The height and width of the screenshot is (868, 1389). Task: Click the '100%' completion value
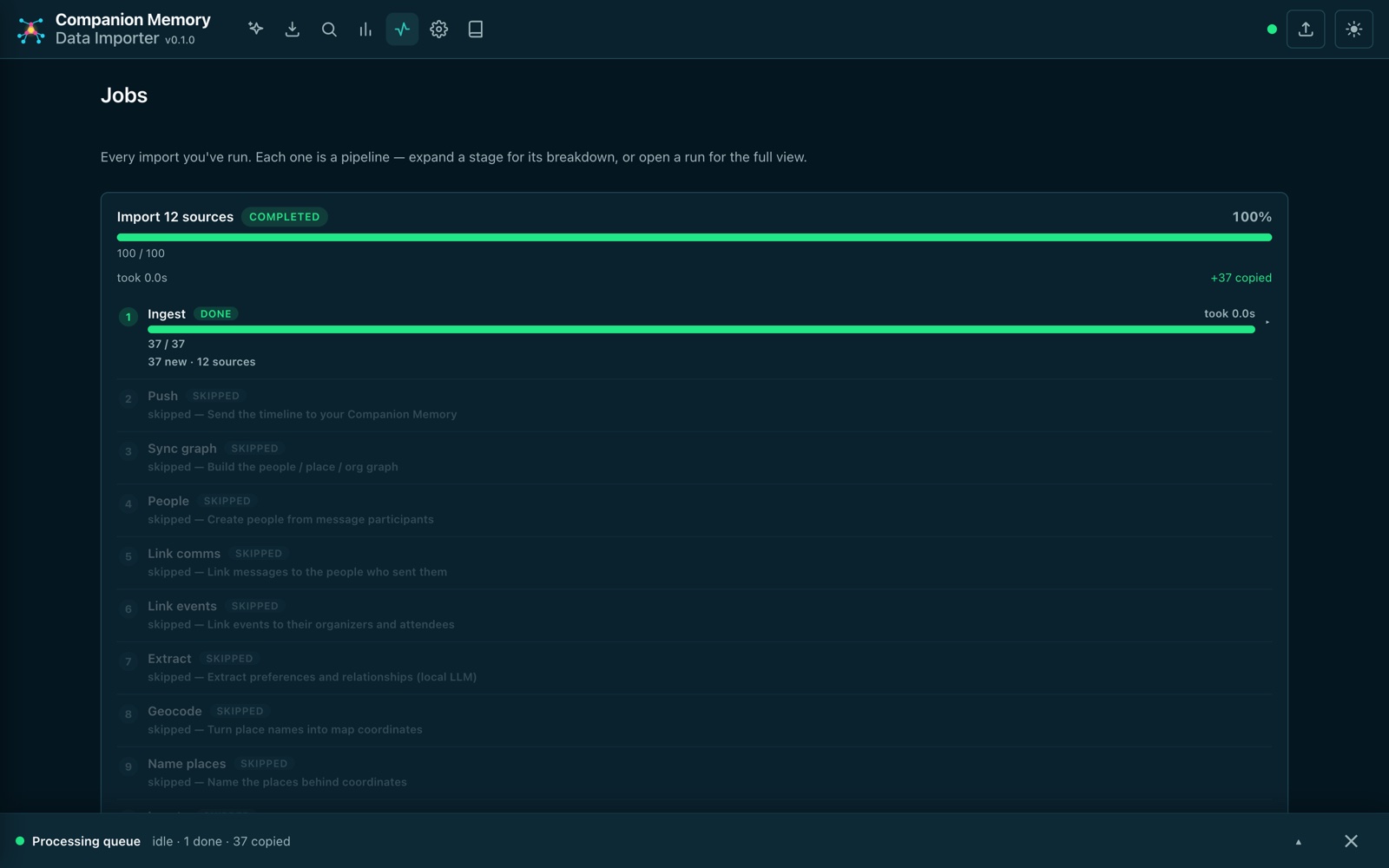point(1252,217)
